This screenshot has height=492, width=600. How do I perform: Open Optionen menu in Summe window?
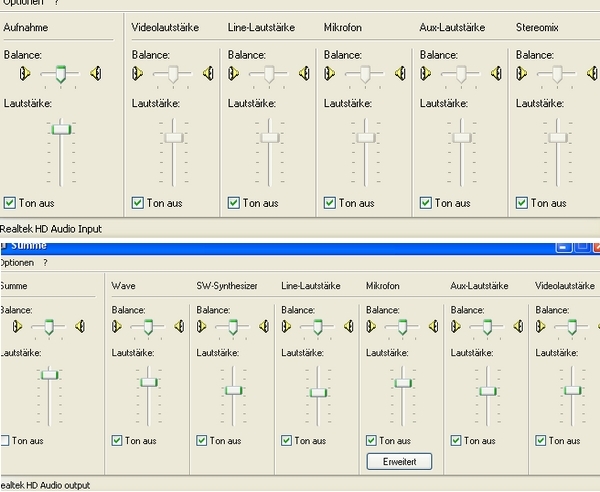click(x=17, y=263)
